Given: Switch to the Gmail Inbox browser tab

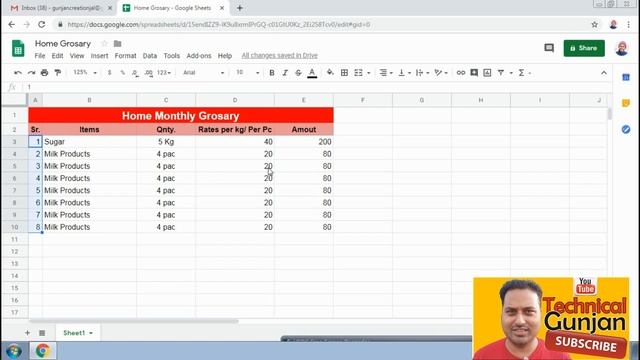Looking at the screenshot, I should [60, 8].
